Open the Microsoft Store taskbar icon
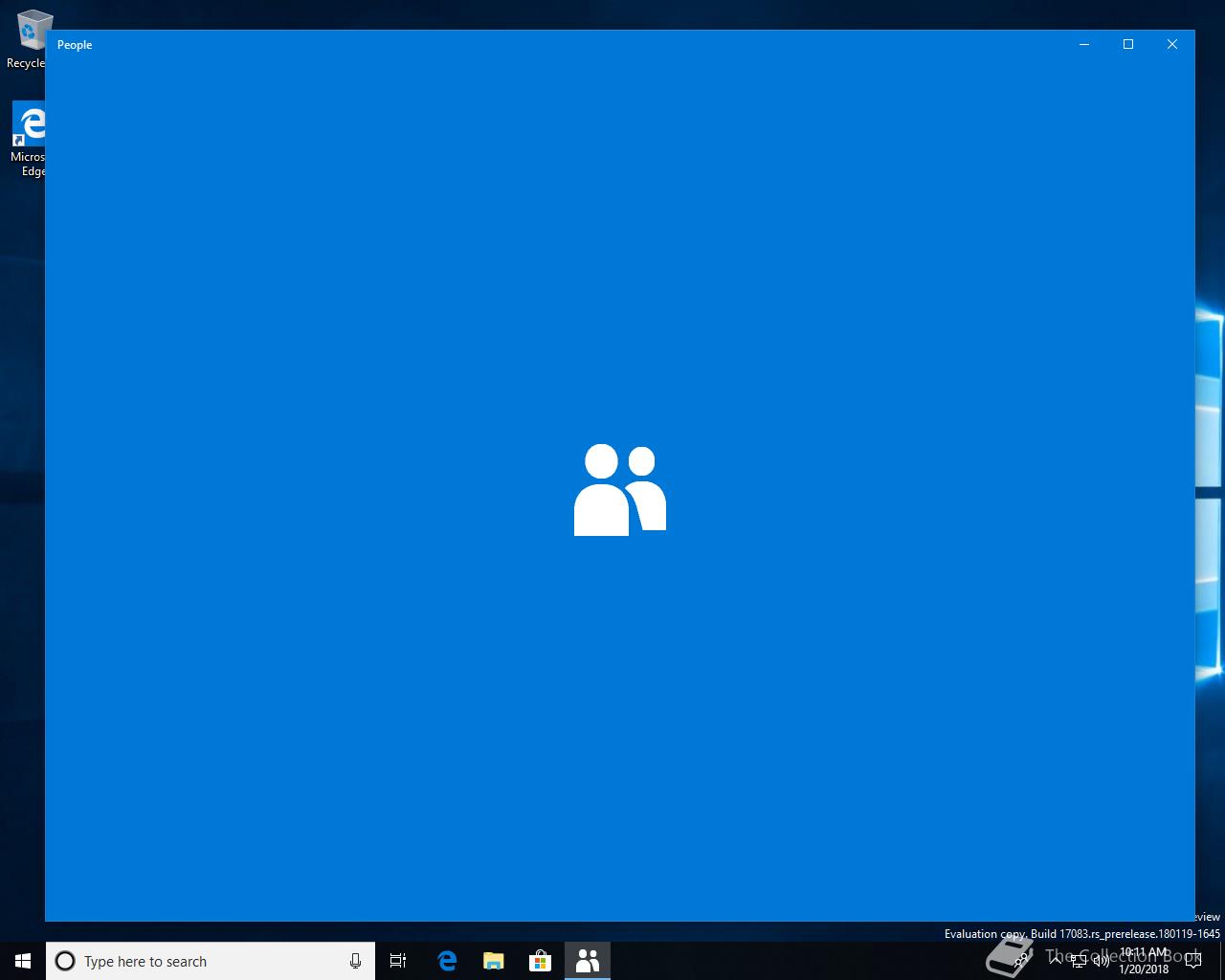Screen dimensions: 1225x980 [x=541, y=961]
